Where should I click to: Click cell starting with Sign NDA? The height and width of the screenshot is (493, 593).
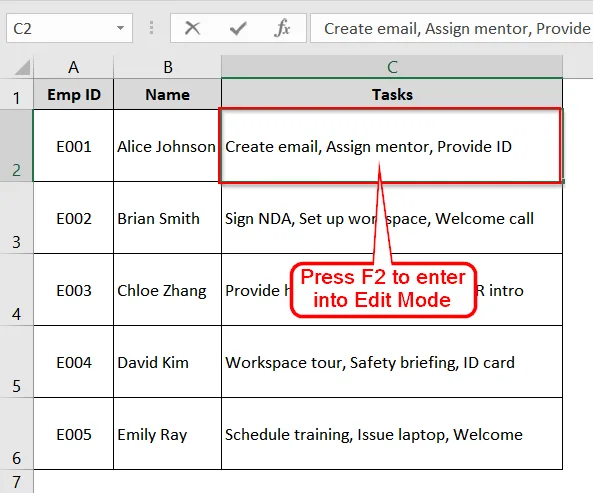(x=392, y=218)
